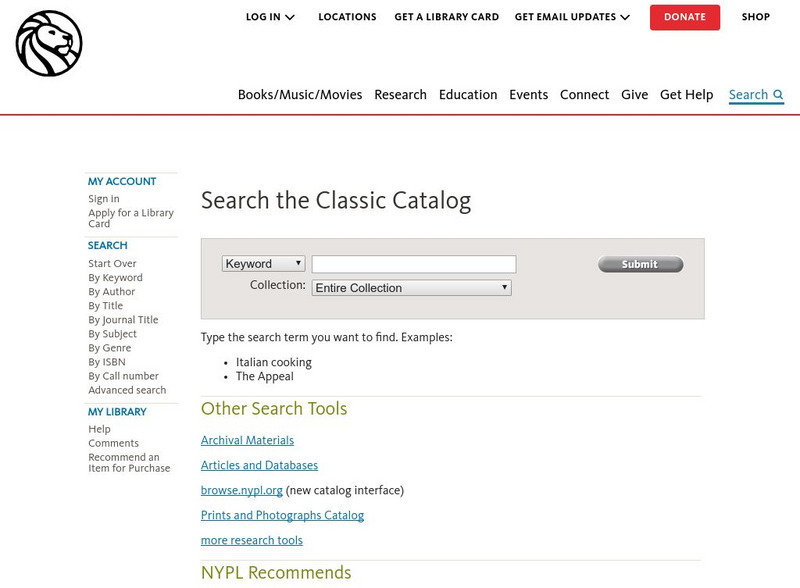Viewport: 800px width, 588px height.
Task: Open the Entire Collection dropdown
Action: coord(411,288)
